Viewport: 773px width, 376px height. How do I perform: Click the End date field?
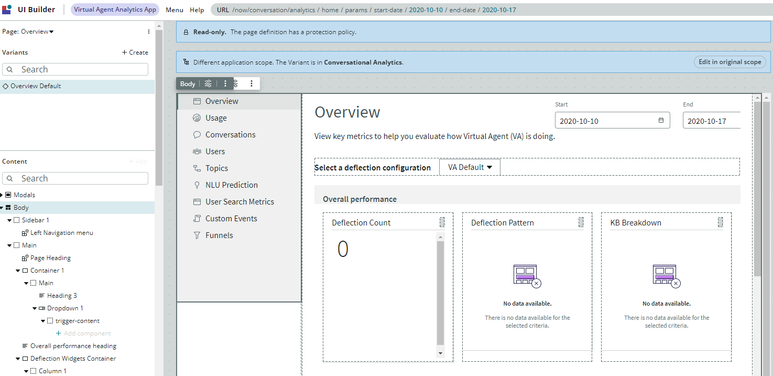tap(711, 121)
